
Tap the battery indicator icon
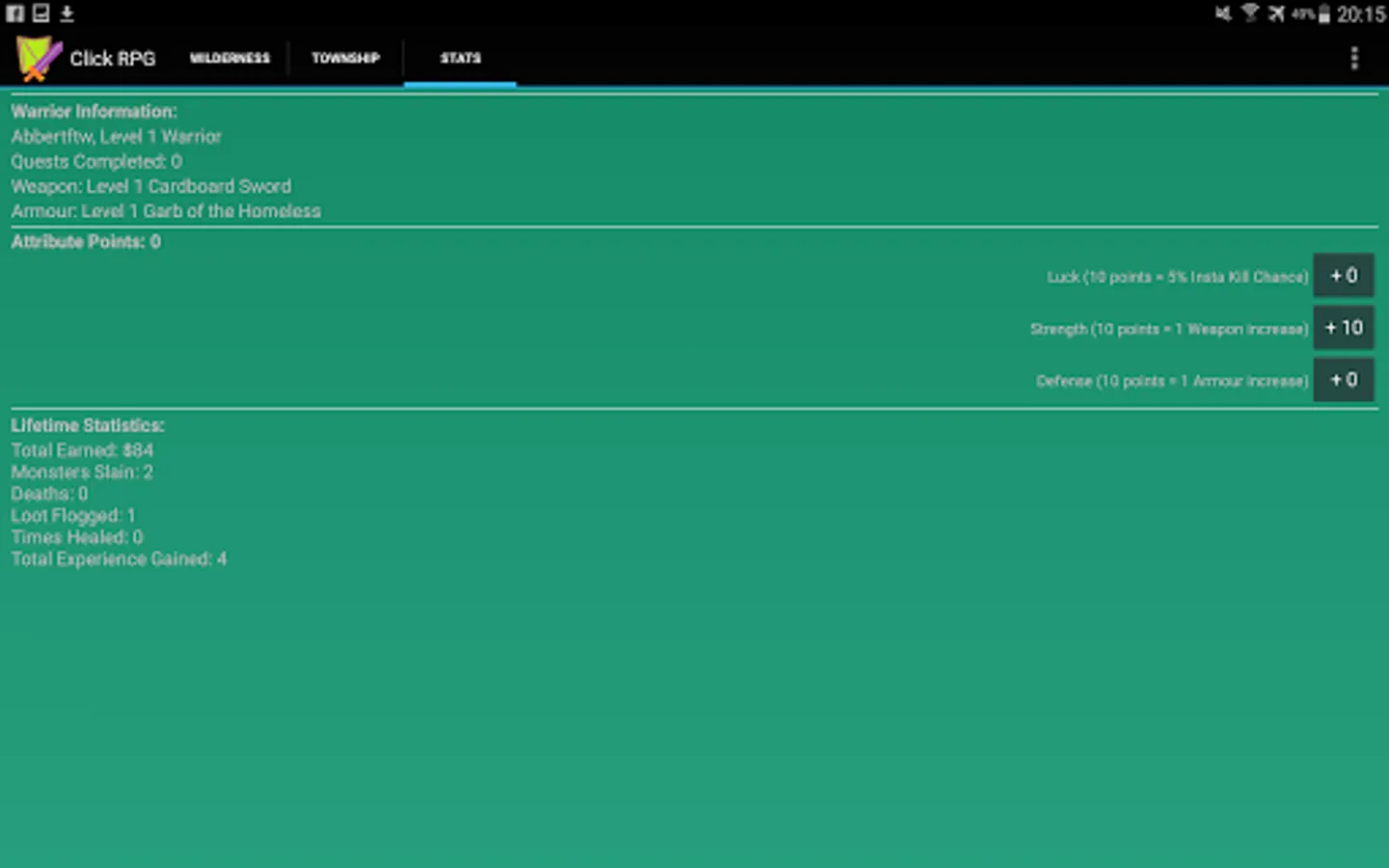pyautogui.click(x=1324, y=14)
